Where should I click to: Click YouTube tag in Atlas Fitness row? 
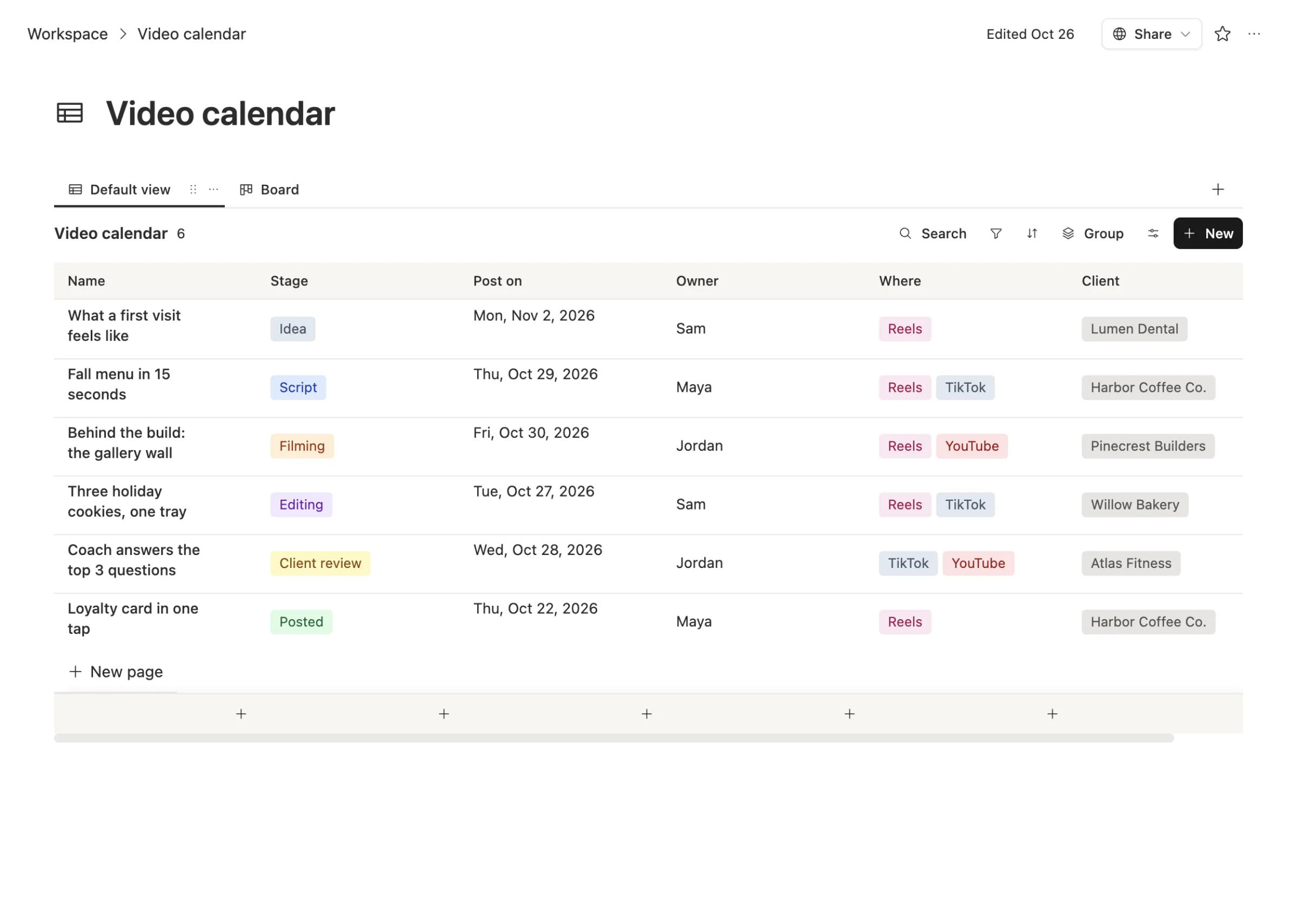click(x=978, y=563)
